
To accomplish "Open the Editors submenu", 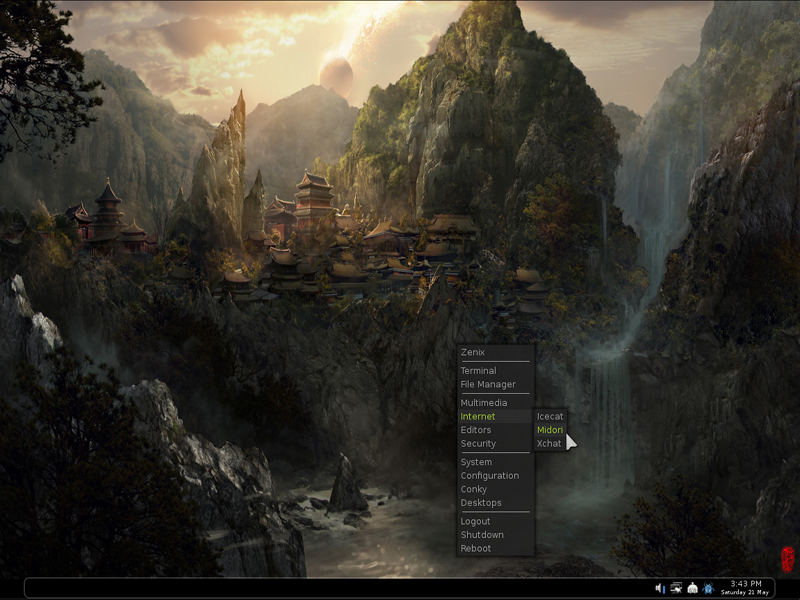I will click(x=495, y=430).
